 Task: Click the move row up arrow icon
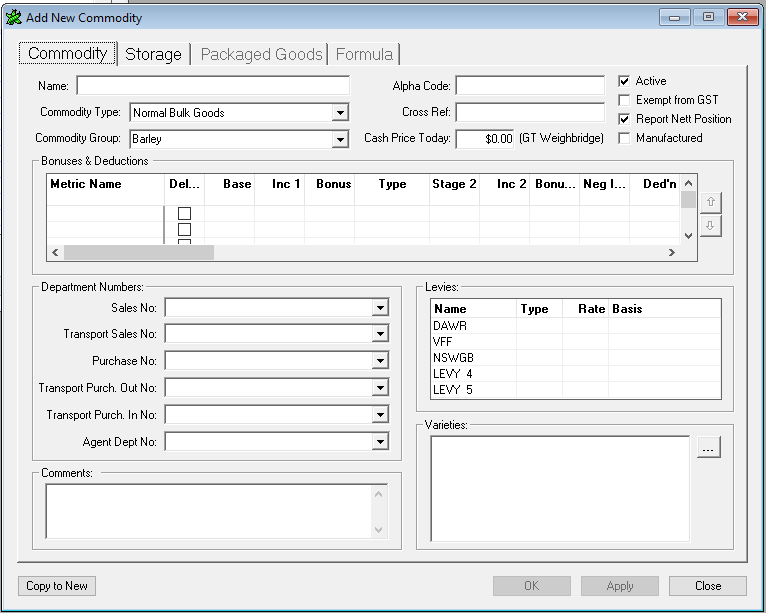click(x=710, y=202)
